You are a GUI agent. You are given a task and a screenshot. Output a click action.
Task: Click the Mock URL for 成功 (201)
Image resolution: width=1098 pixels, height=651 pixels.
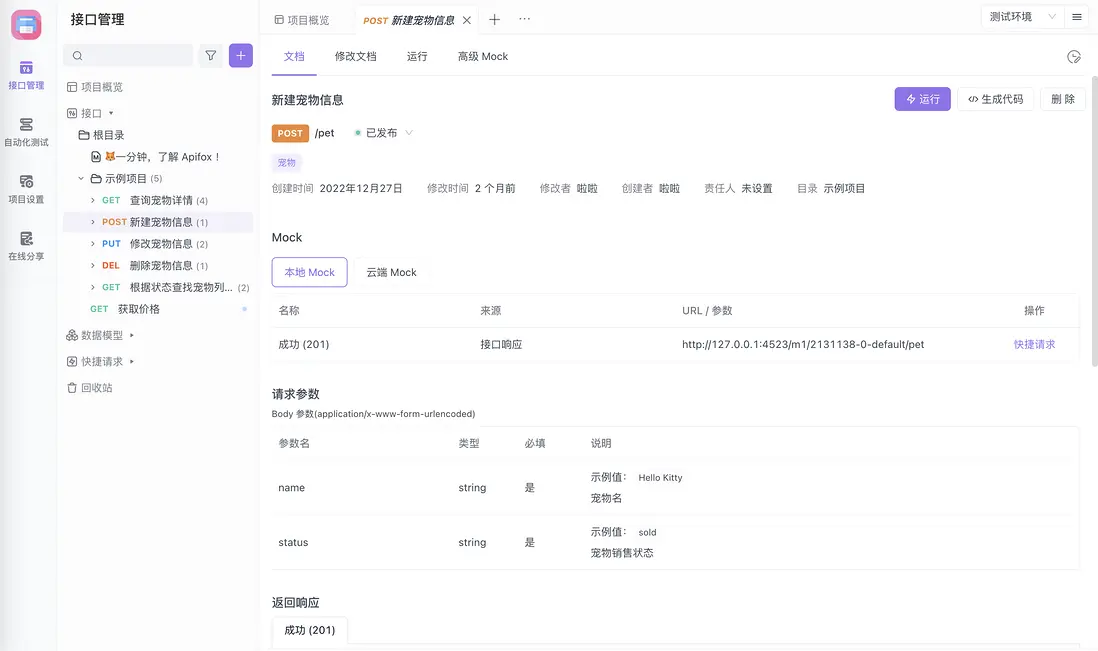[x=803, y=344]
